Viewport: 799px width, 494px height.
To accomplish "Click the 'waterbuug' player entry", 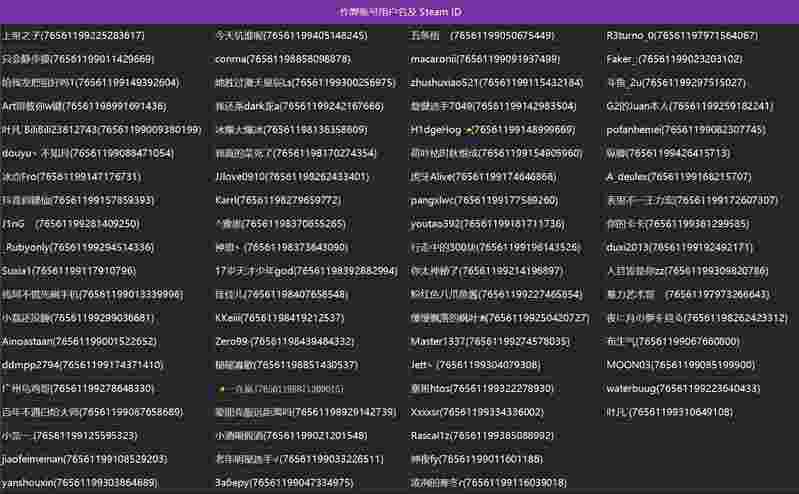I will 683,388.
